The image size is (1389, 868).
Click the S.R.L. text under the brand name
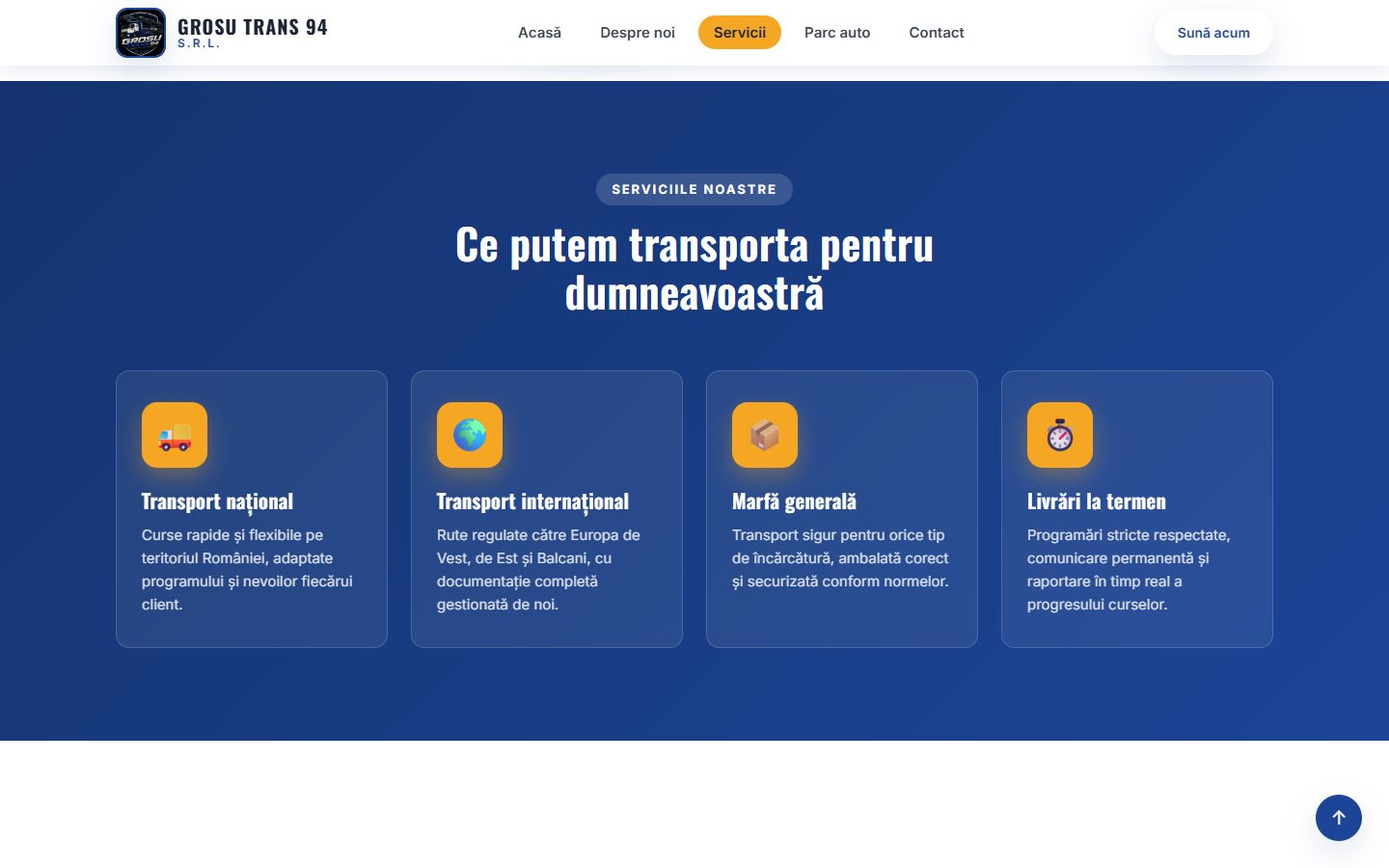point(199,43)
